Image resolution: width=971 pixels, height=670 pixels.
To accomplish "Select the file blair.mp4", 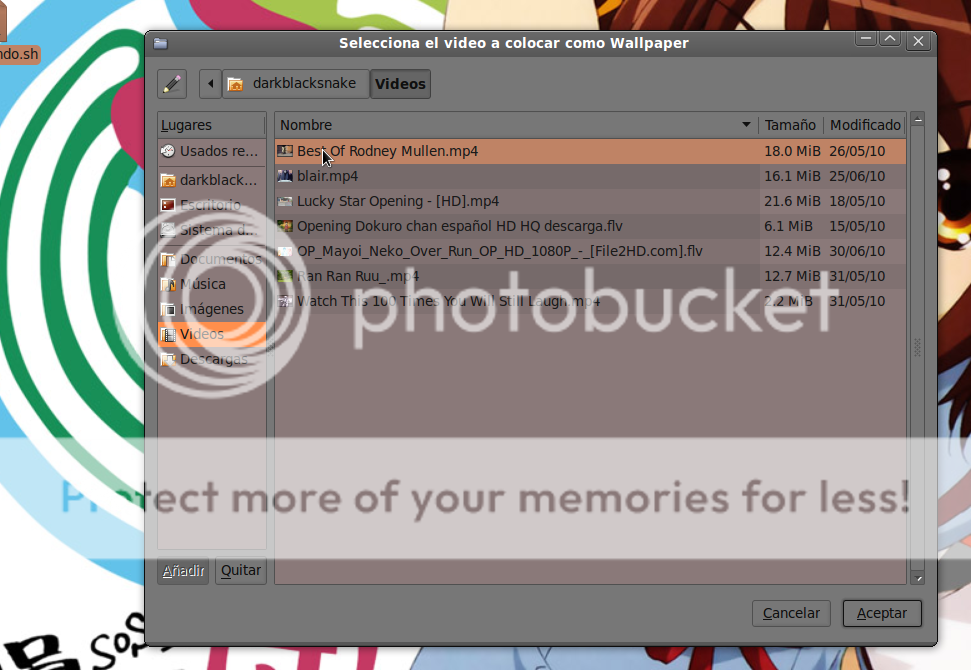I will (x=327, y=176).
